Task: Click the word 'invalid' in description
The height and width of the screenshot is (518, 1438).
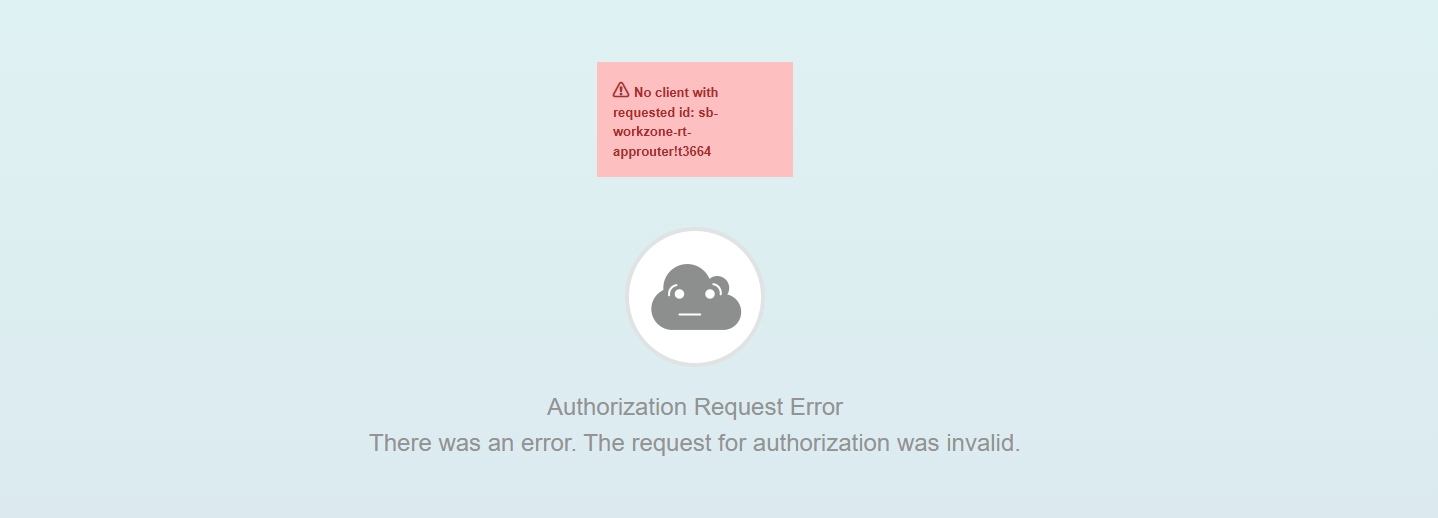Action: (x=980, y=443)
